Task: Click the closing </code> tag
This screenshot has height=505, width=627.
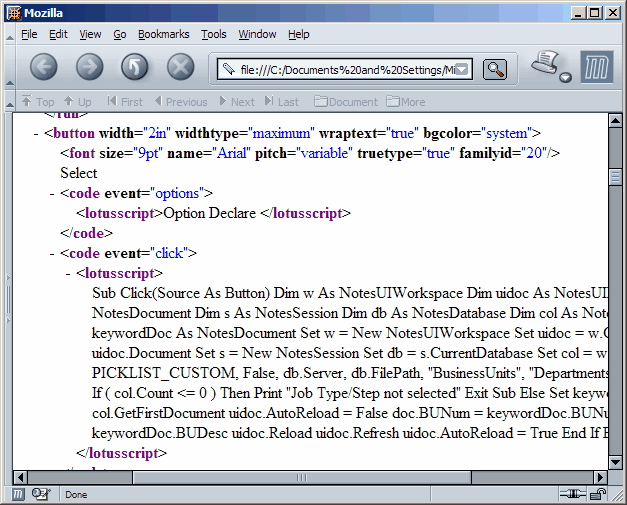Action: pos(86,233)
